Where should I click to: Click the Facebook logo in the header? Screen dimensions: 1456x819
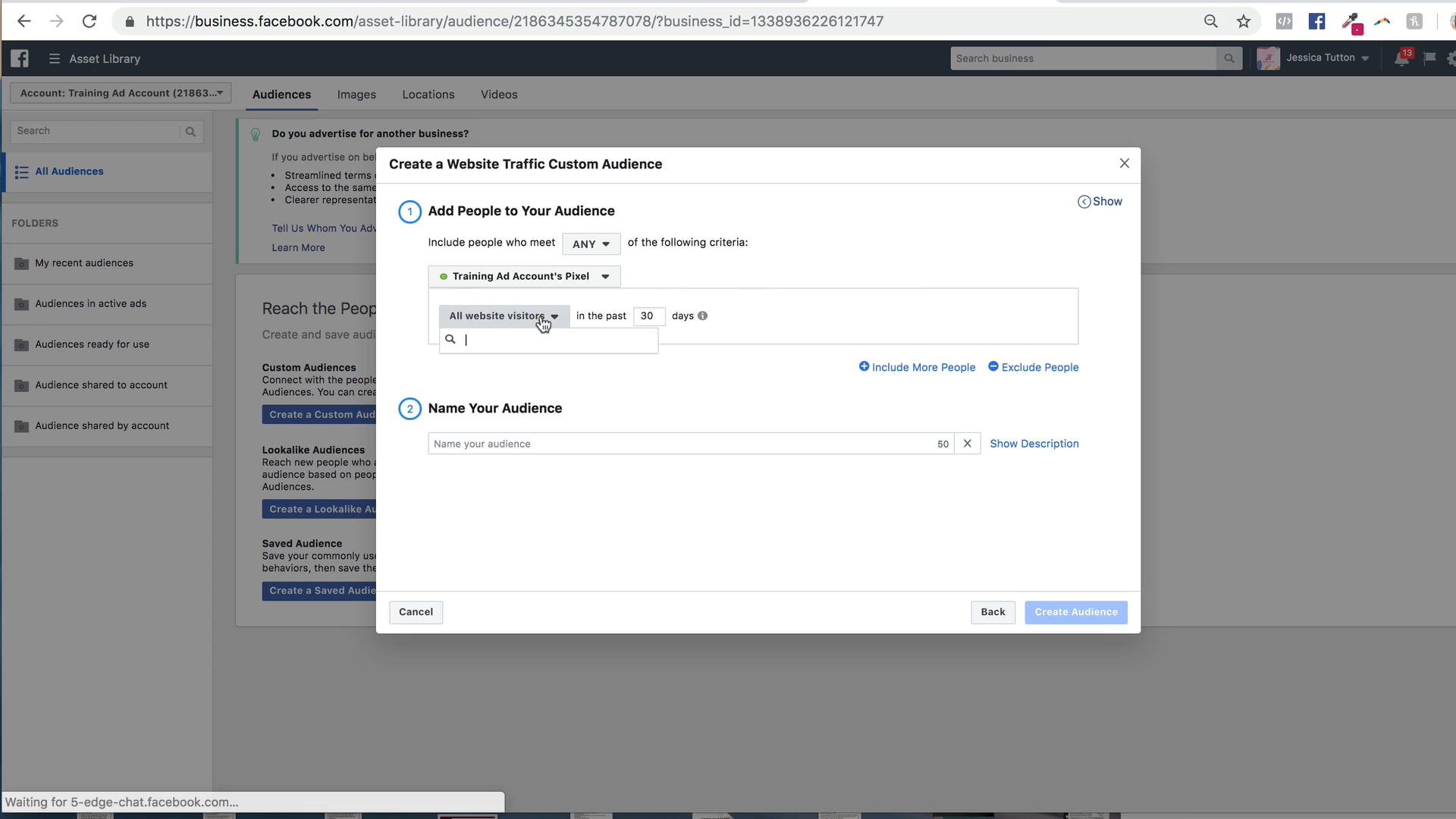[20, 58]
